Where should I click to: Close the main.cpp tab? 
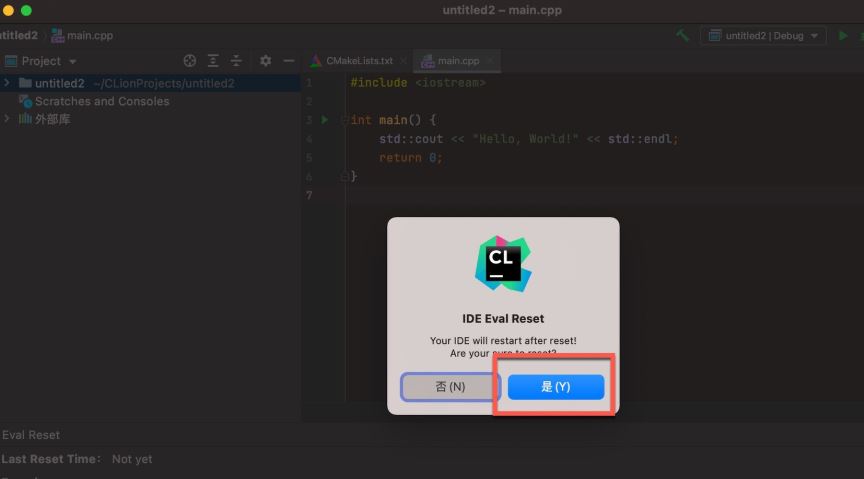pyautogui.click(x=490, y=61)
